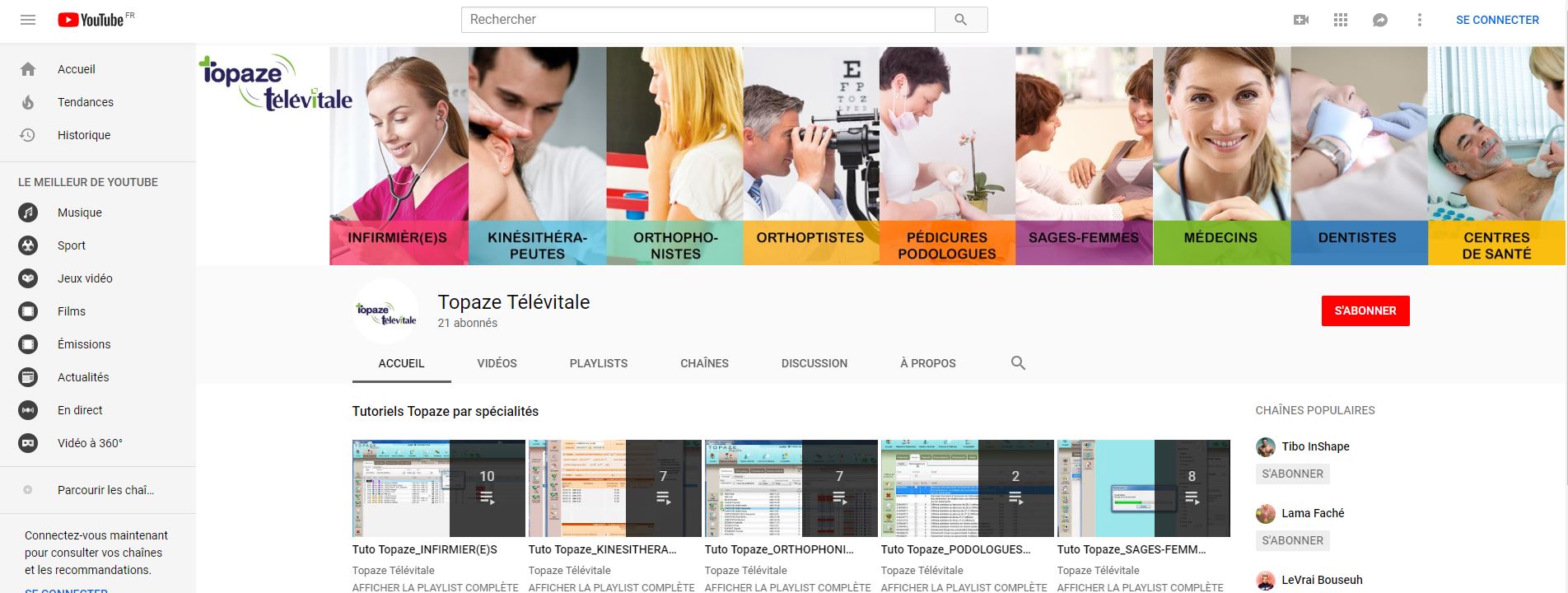Screen dimensions: 1568x593
Task: Subscribe to Tibo InShape
Action: 1292,474
